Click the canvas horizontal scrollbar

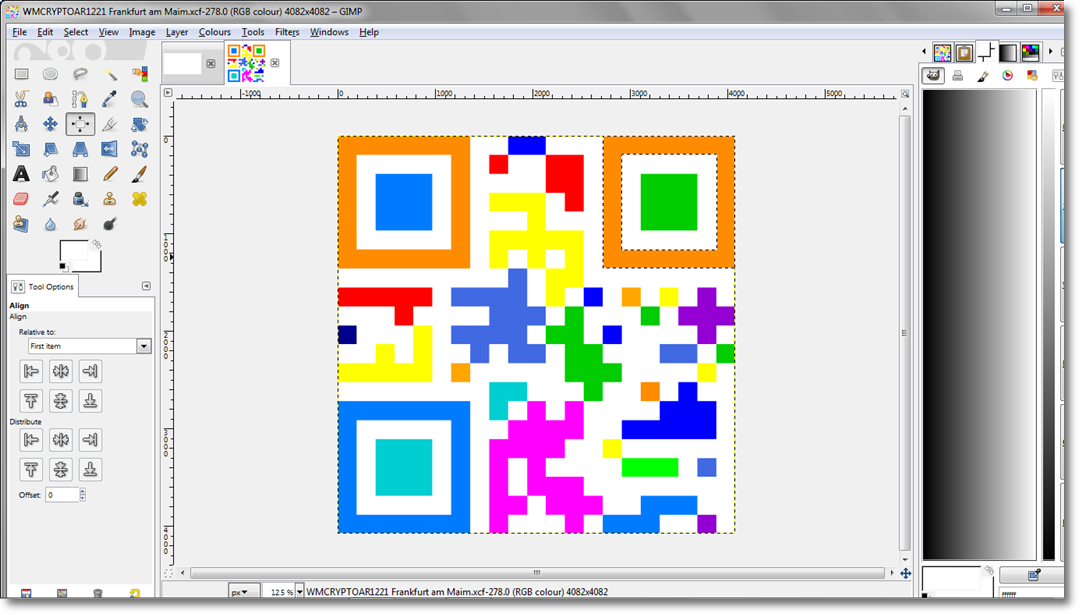pos(537,573)
